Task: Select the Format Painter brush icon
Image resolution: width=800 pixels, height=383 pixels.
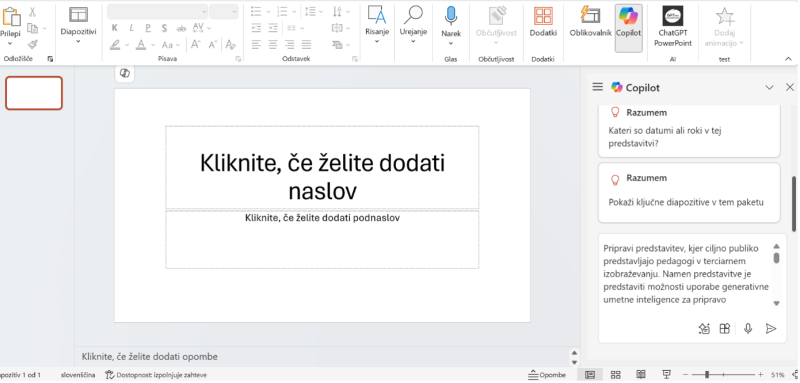Action: [33, 44]
